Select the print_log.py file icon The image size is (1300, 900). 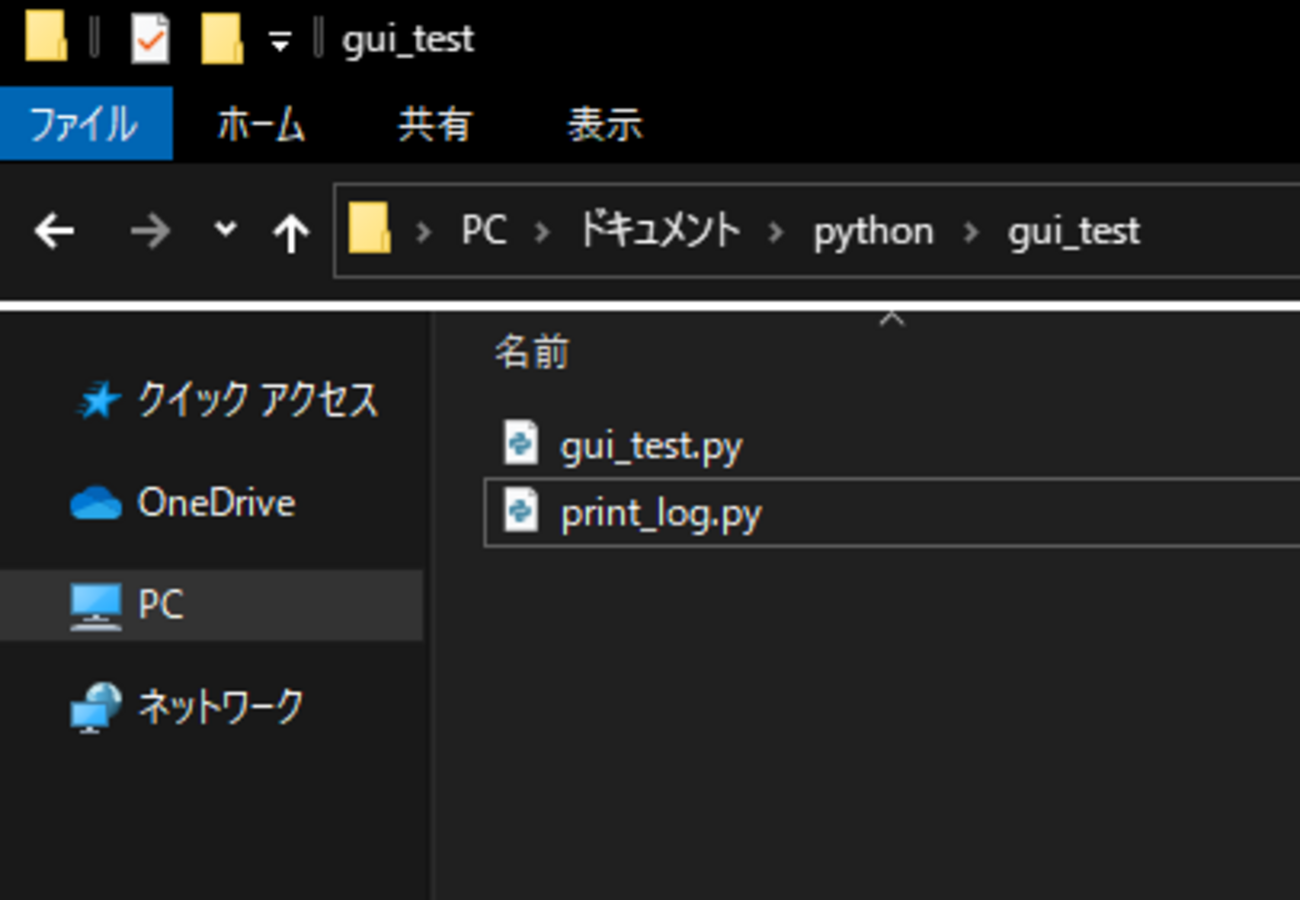coord(520,512)
